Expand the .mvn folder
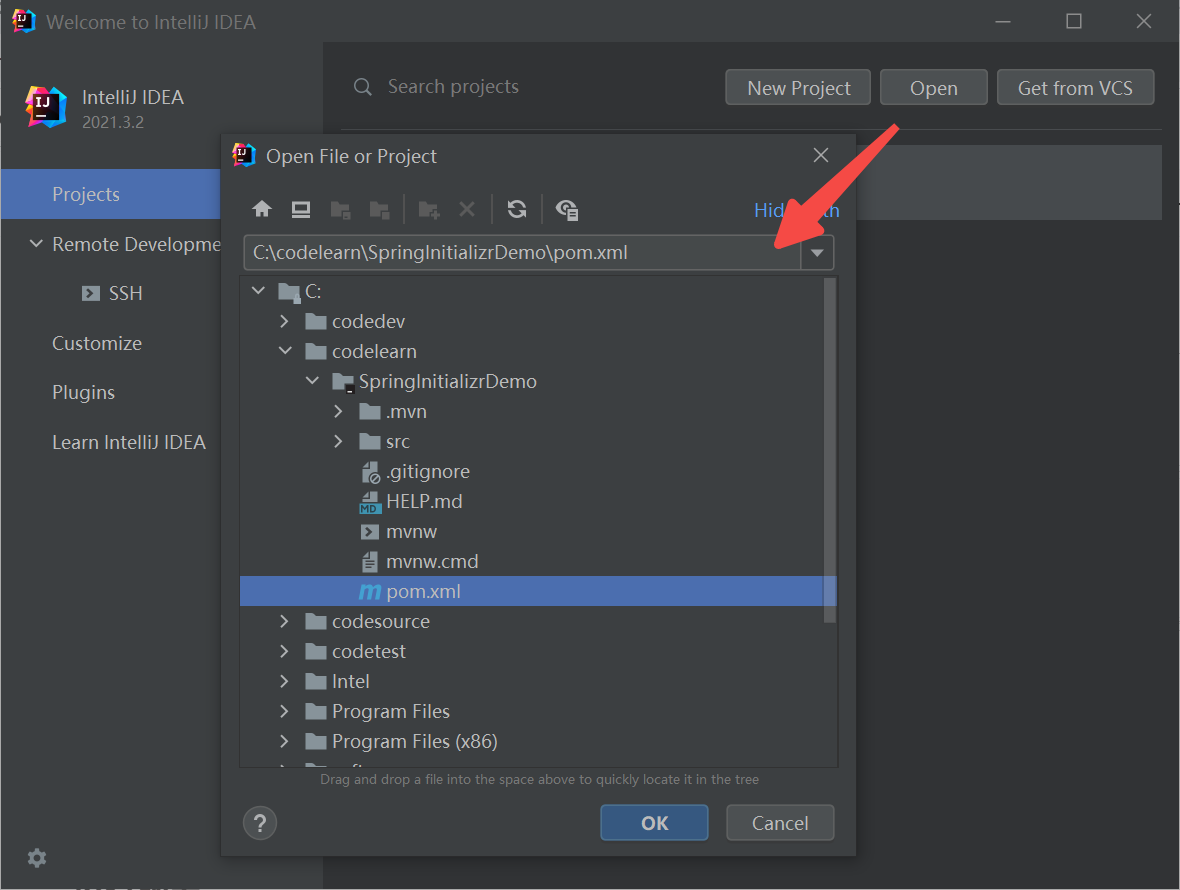 (339, 412)
